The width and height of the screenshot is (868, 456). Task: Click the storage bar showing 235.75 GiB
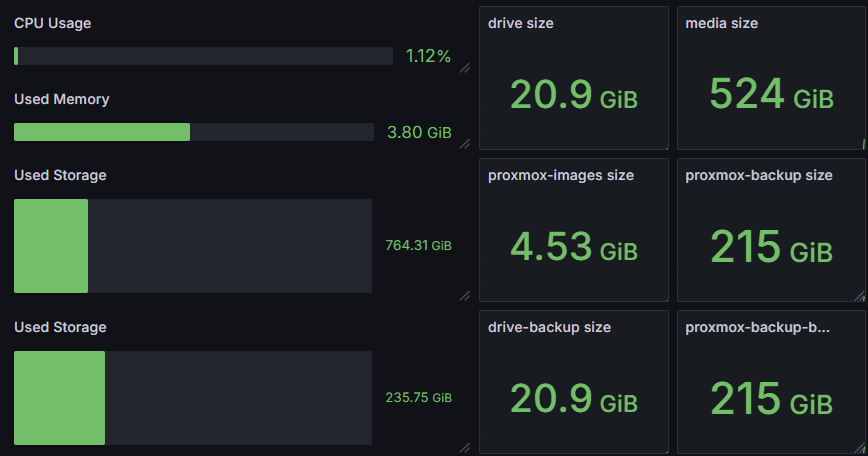pyautogui.click(x=193, y=398)
